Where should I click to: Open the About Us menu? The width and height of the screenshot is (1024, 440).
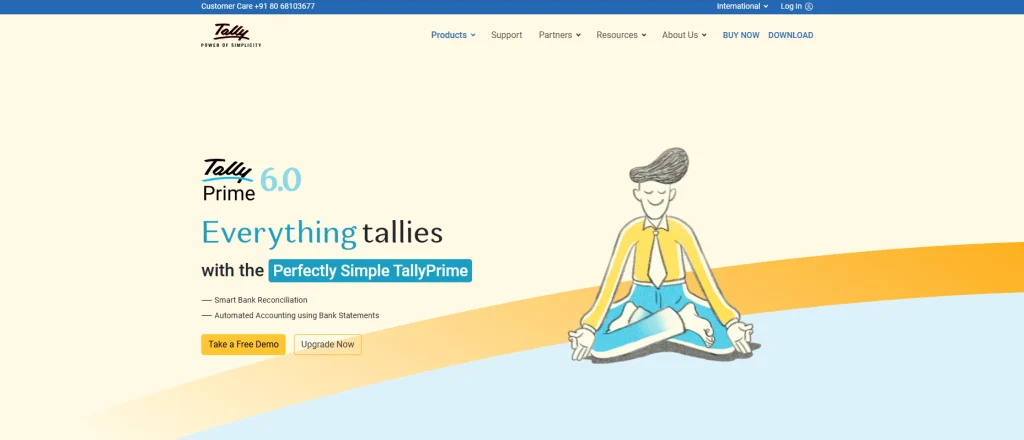coord(680,35)
